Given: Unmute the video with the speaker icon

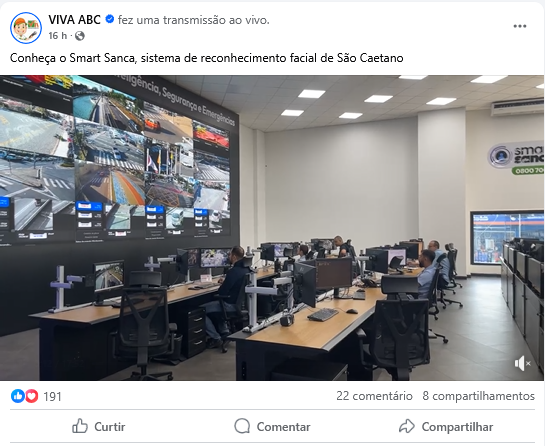Looking at the screenshot, I should 522,364.
